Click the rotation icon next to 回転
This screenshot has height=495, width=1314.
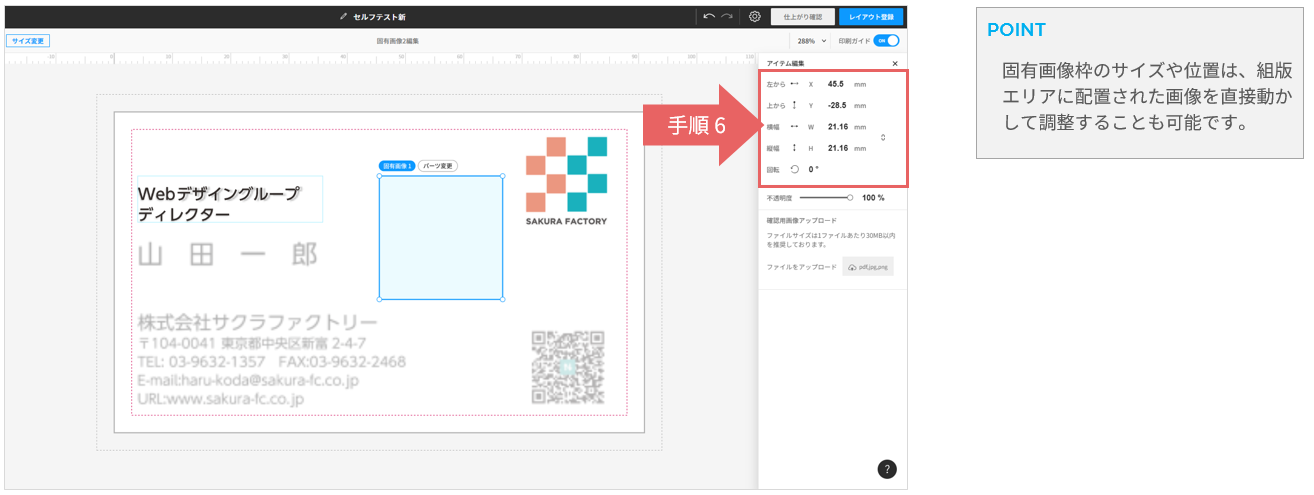click(x=794, y=169)
